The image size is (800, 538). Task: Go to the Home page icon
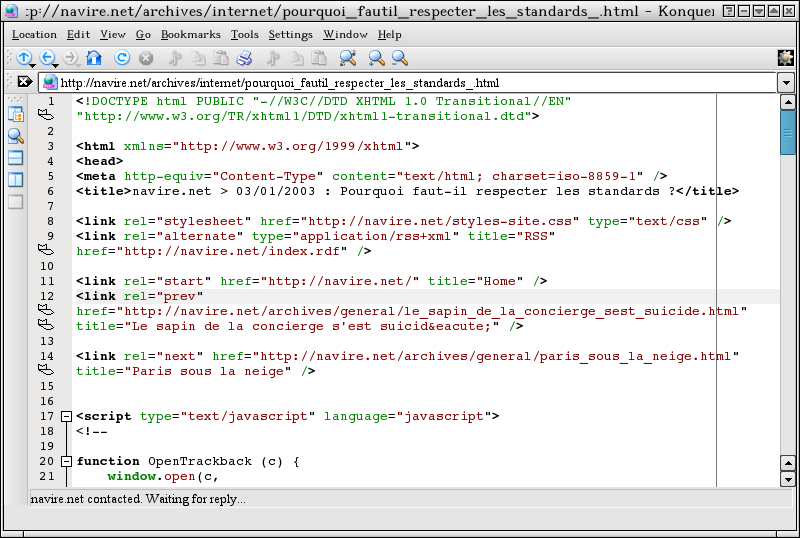point(94,58)
